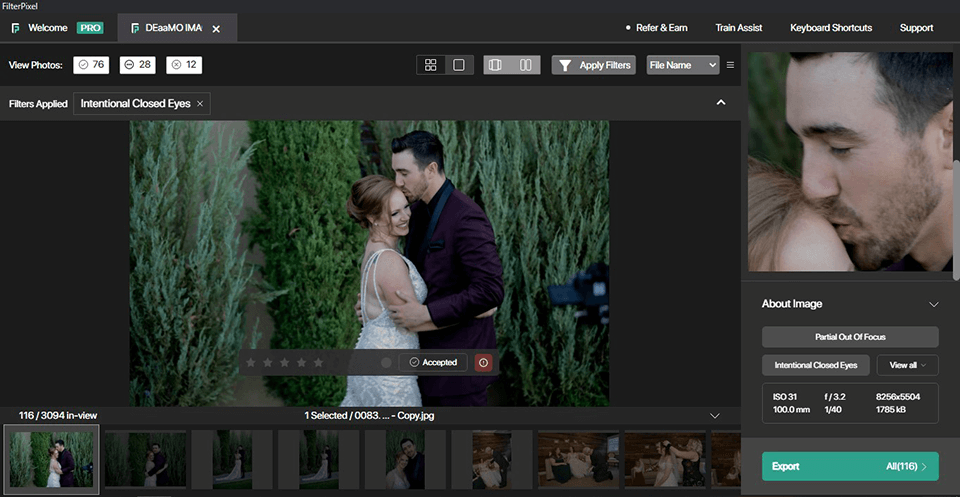The width and height of the screenshot is (960, 497).
Task: Select the sixth filmstrip thumbnail
Action: click(x=492, y=459)
